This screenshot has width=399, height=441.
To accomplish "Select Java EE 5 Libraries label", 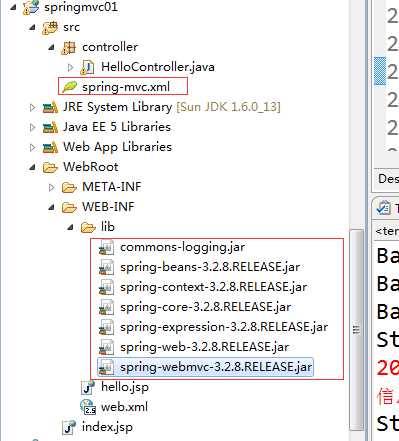I will tap(117, 127).
